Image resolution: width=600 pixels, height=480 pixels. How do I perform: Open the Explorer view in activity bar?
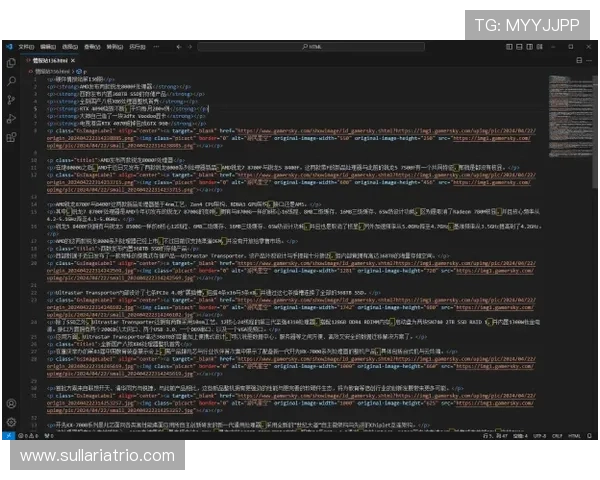(11, 63)
